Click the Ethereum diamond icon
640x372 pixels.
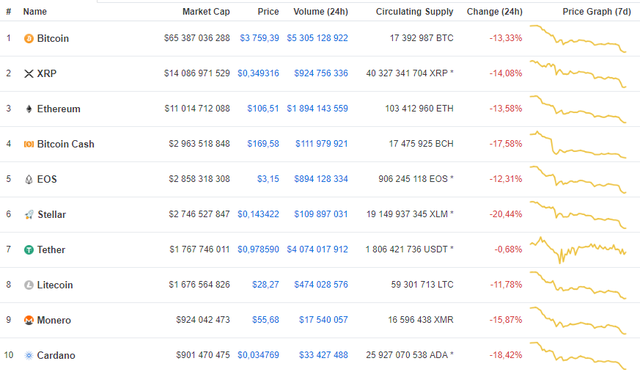pyautogui.click(x=29, y=109)
